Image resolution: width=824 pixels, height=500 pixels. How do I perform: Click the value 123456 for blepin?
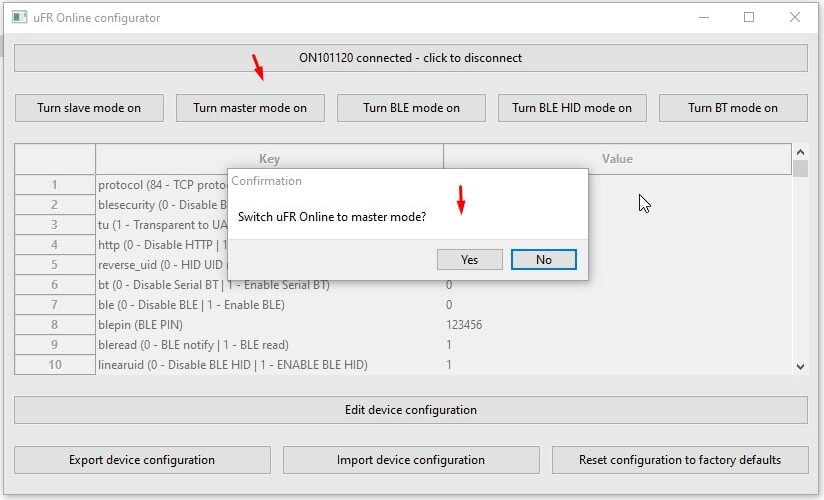[x=464, y=325]
